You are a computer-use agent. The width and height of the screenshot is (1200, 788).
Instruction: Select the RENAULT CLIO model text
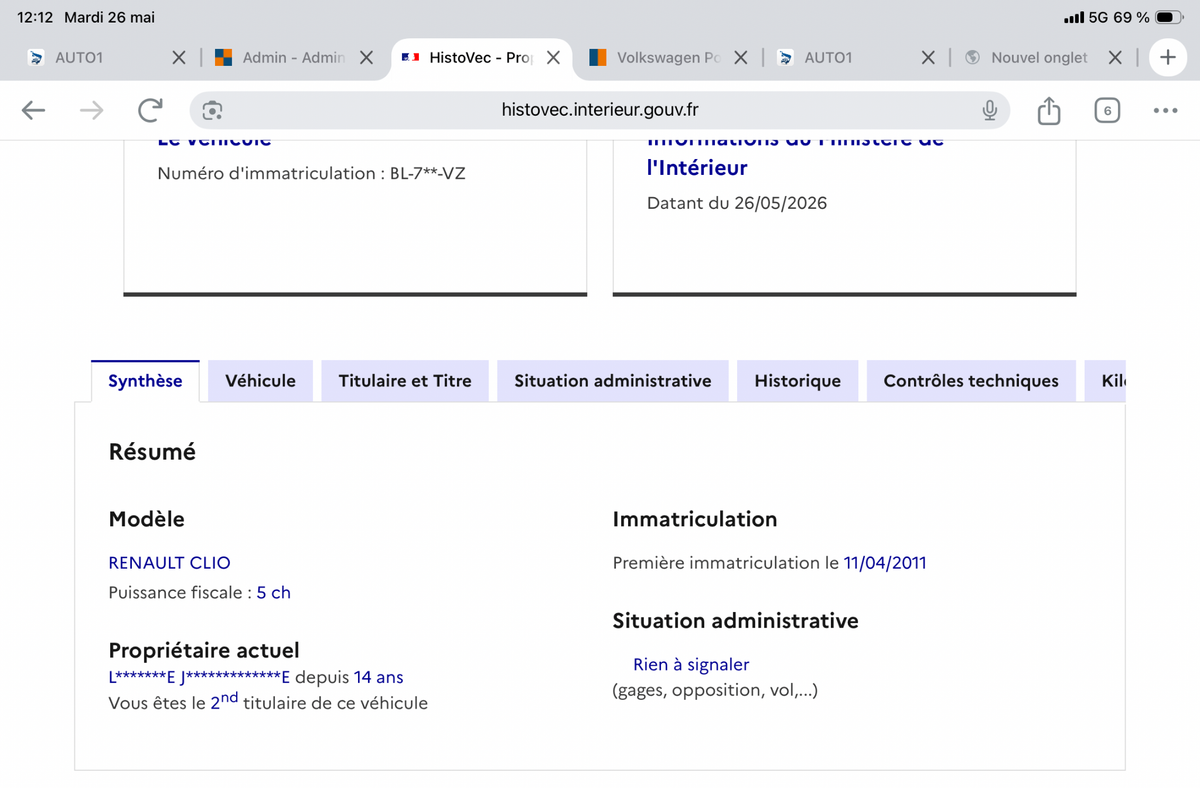169,563
